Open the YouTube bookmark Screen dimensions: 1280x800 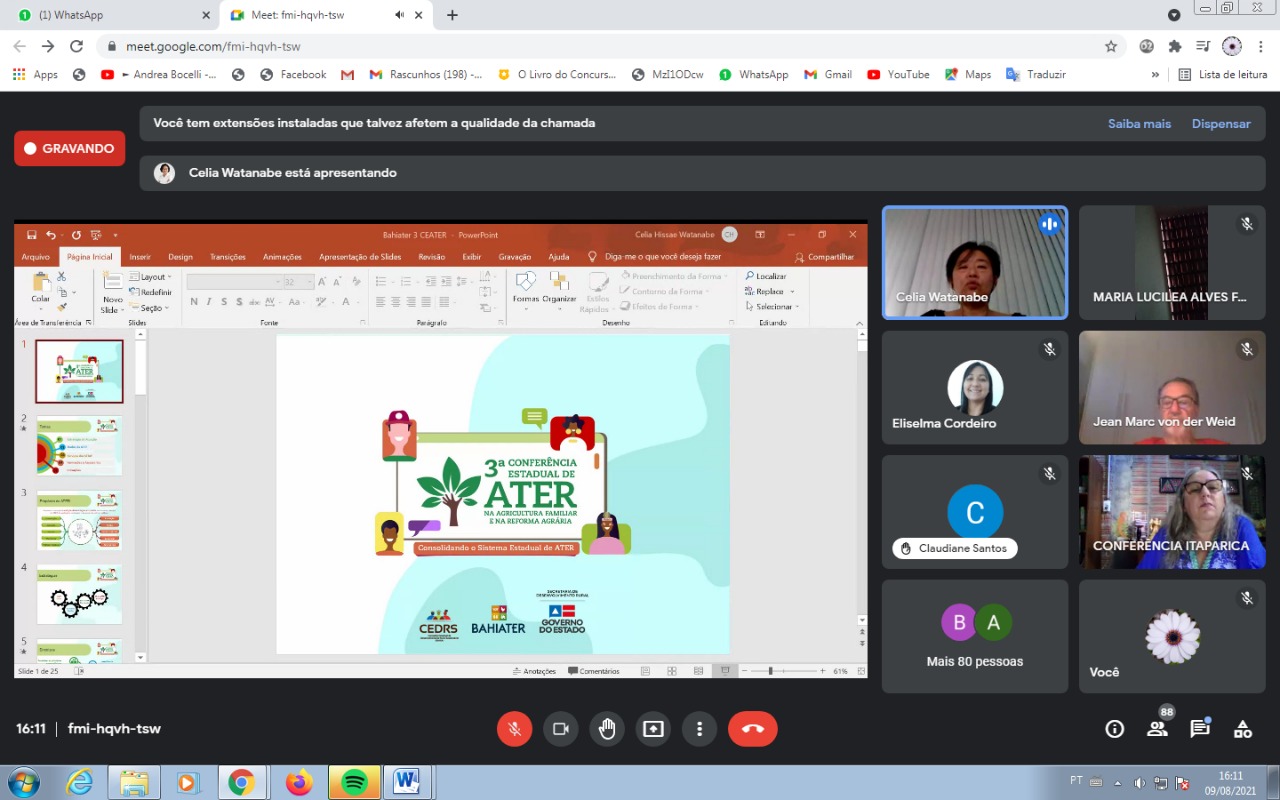click(898, 75)
